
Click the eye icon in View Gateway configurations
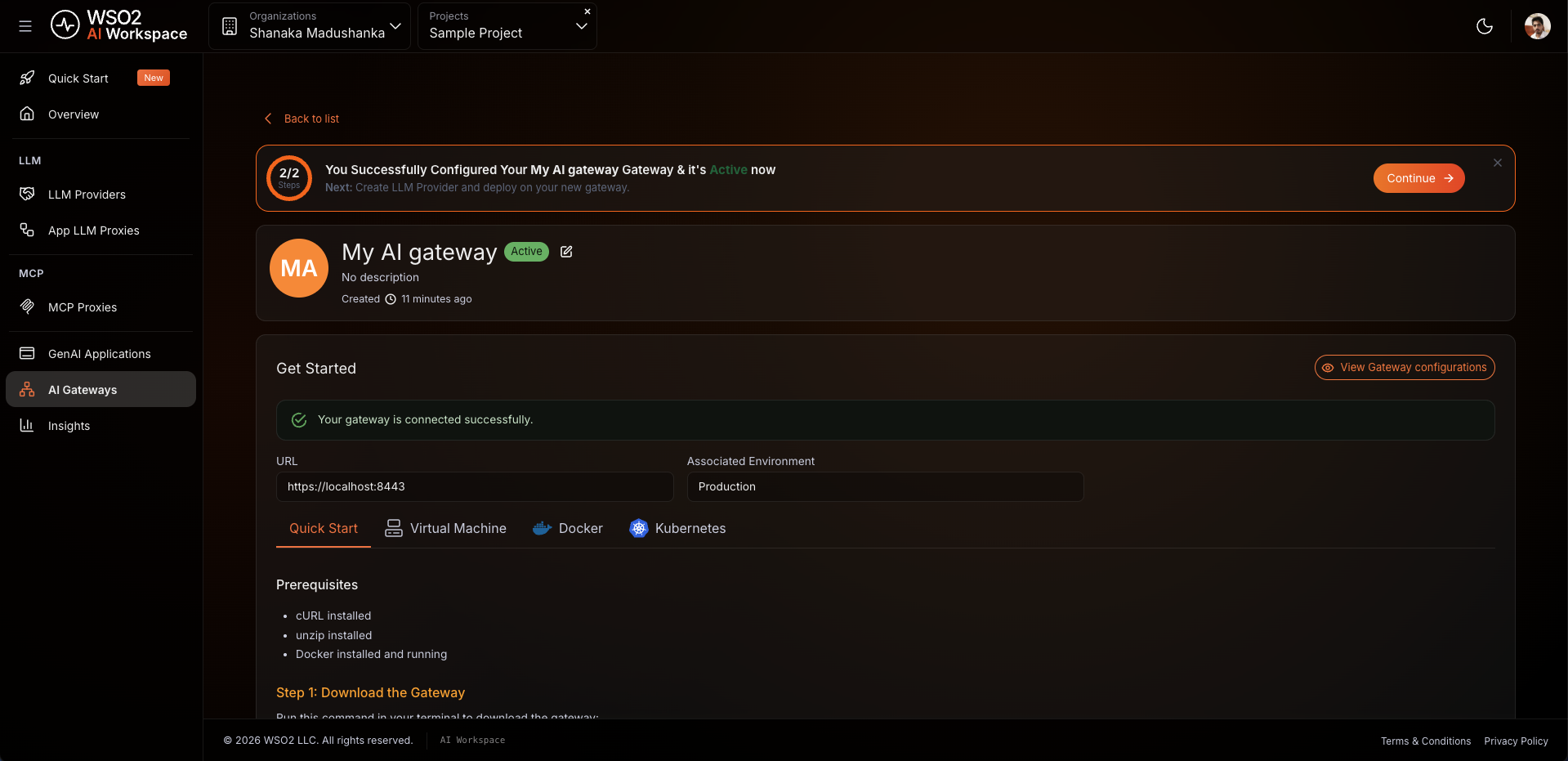(1328, 368)
